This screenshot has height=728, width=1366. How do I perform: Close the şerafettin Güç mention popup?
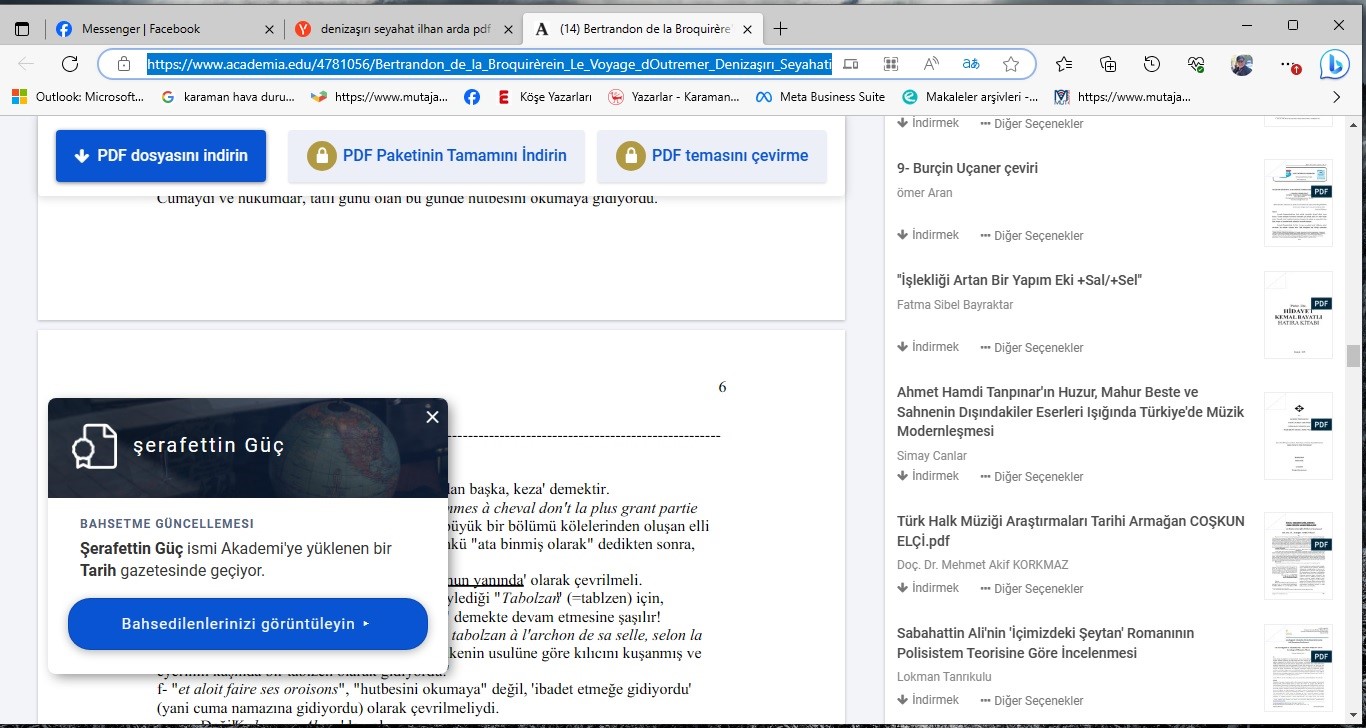432,417
